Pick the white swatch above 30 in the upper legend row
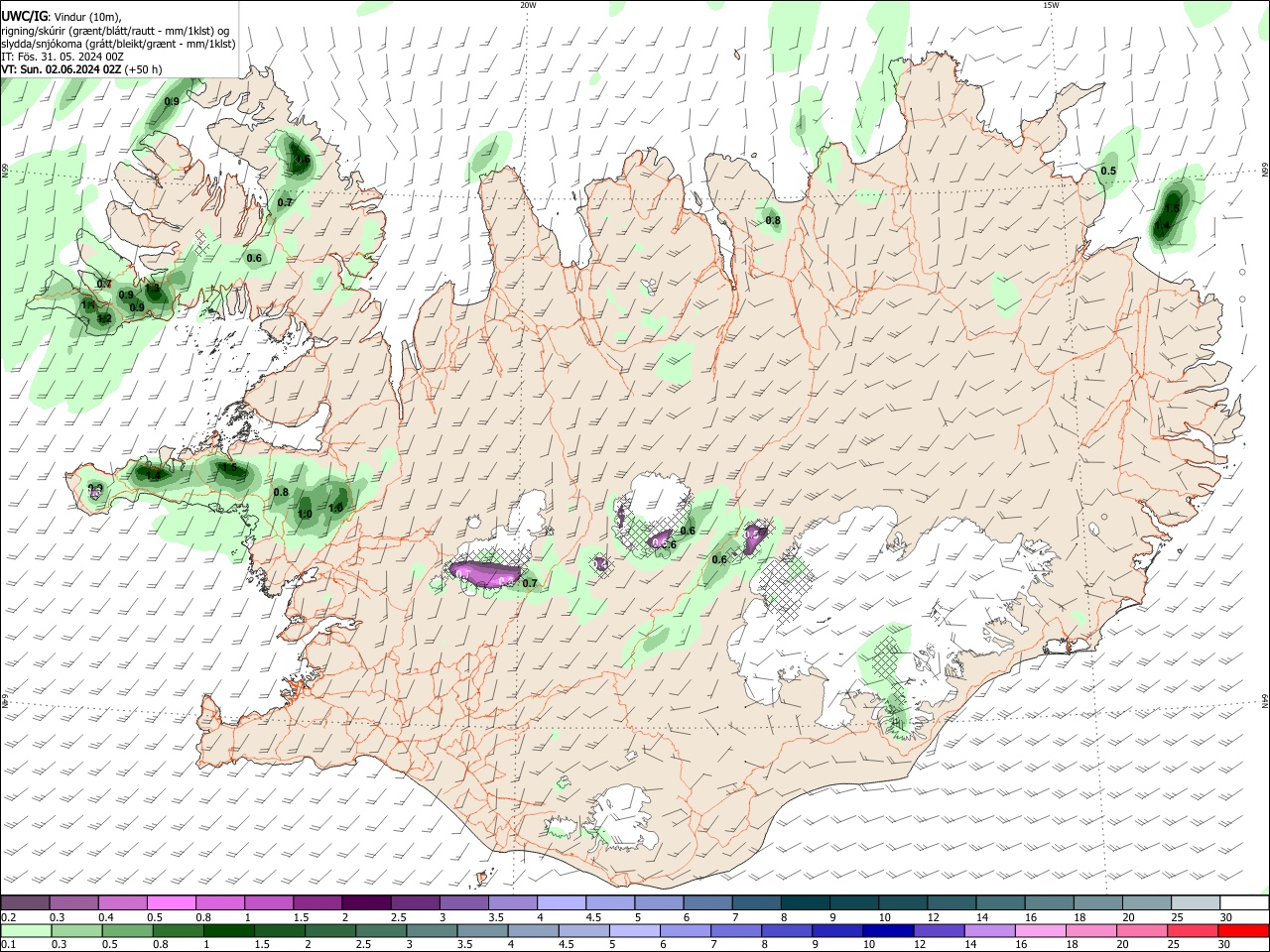Image resolution: width=1270 pixels, height=952 pixels. (1244, 902)
